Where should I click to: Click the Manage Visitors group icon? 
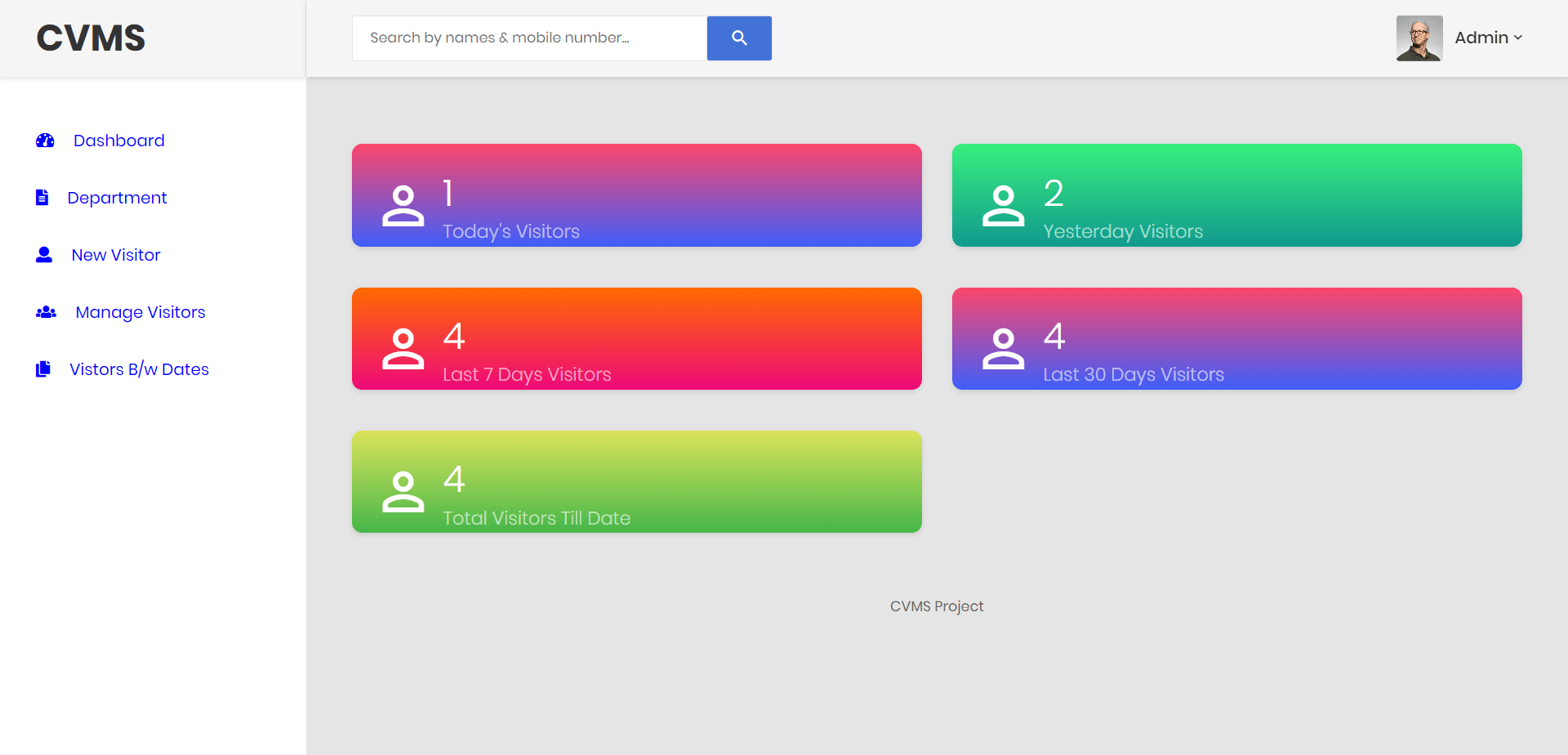tap(46, 311)
